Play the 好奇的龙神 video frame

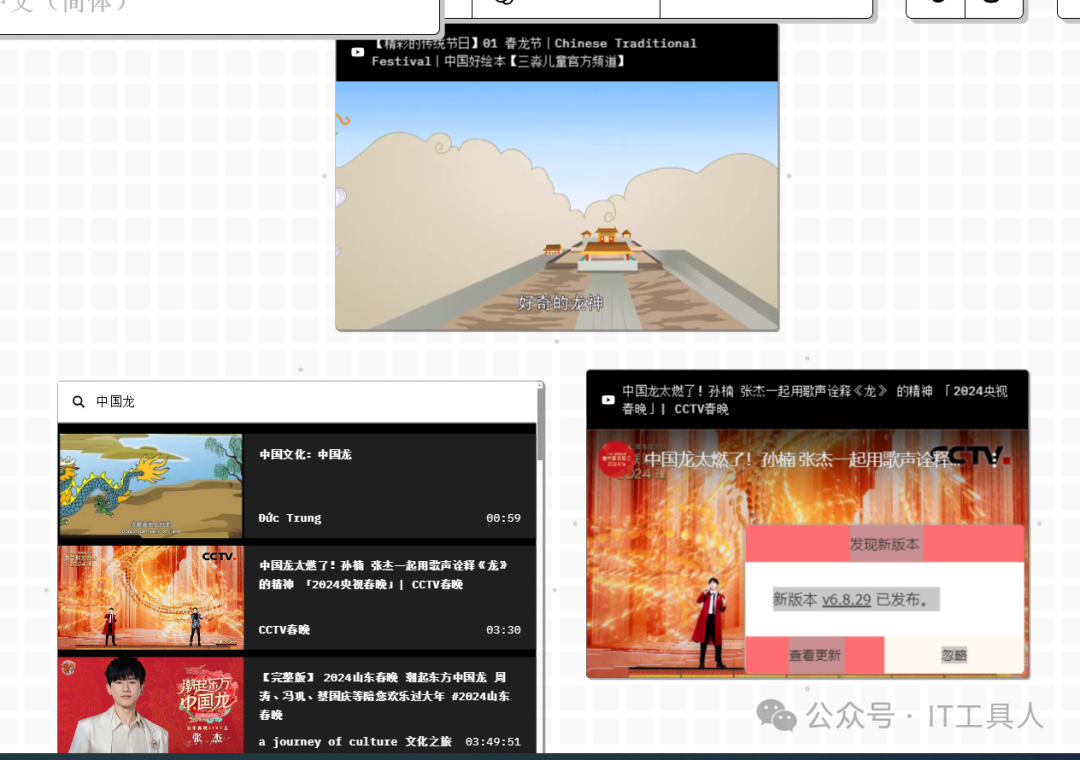point(557,205)
